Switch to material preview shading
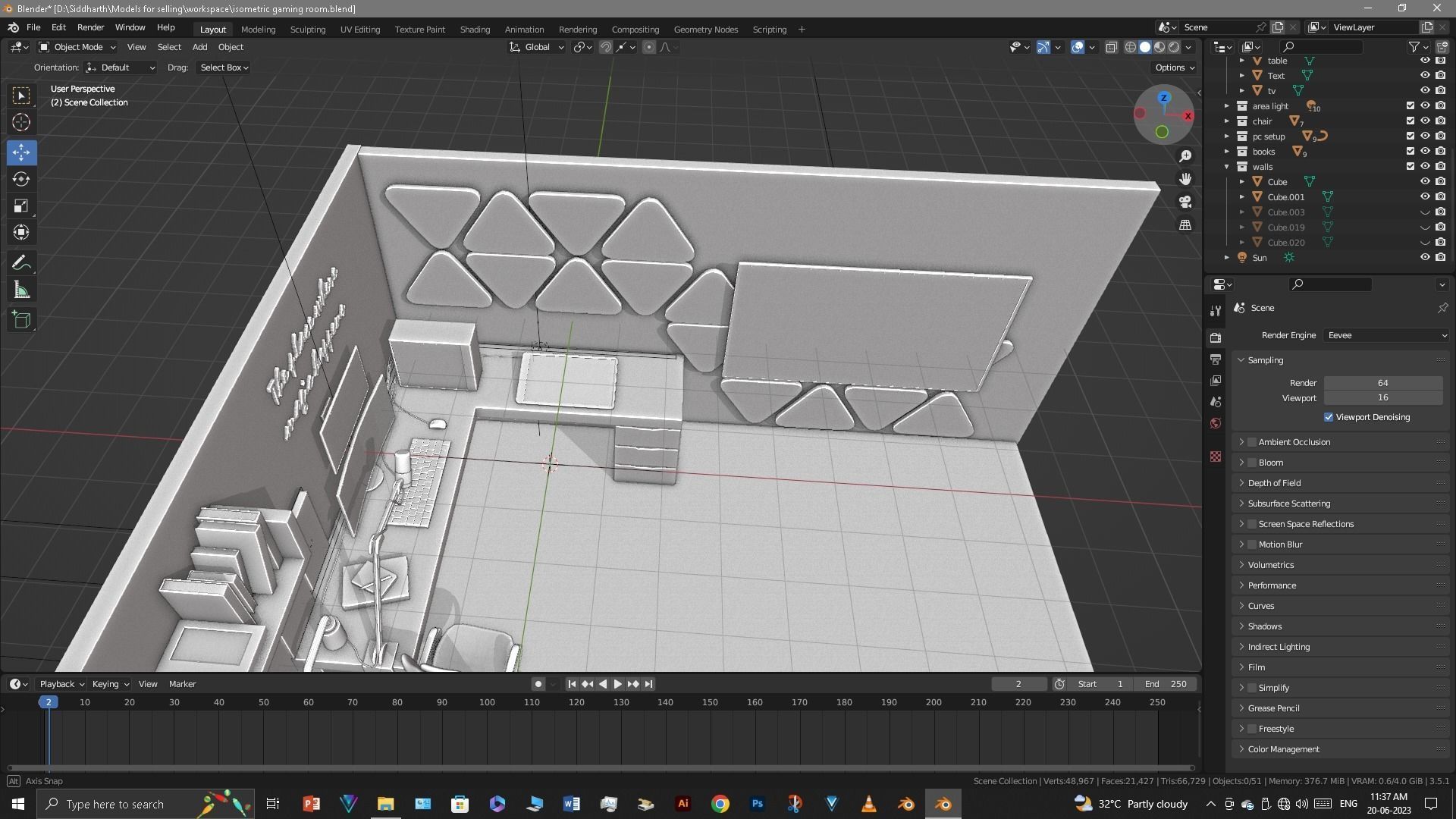The width and height of the screenshot is (1456, 819). click(x=1159, y=47)
